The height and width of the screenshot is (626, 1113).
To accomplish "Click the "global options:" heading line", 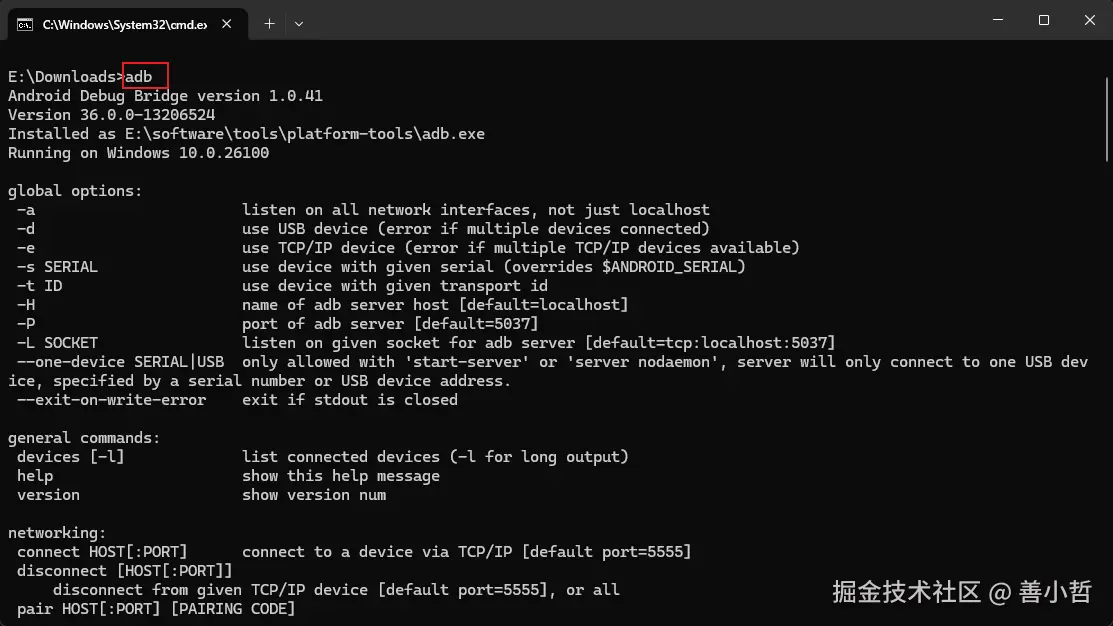I will click(x=75, y=191).
